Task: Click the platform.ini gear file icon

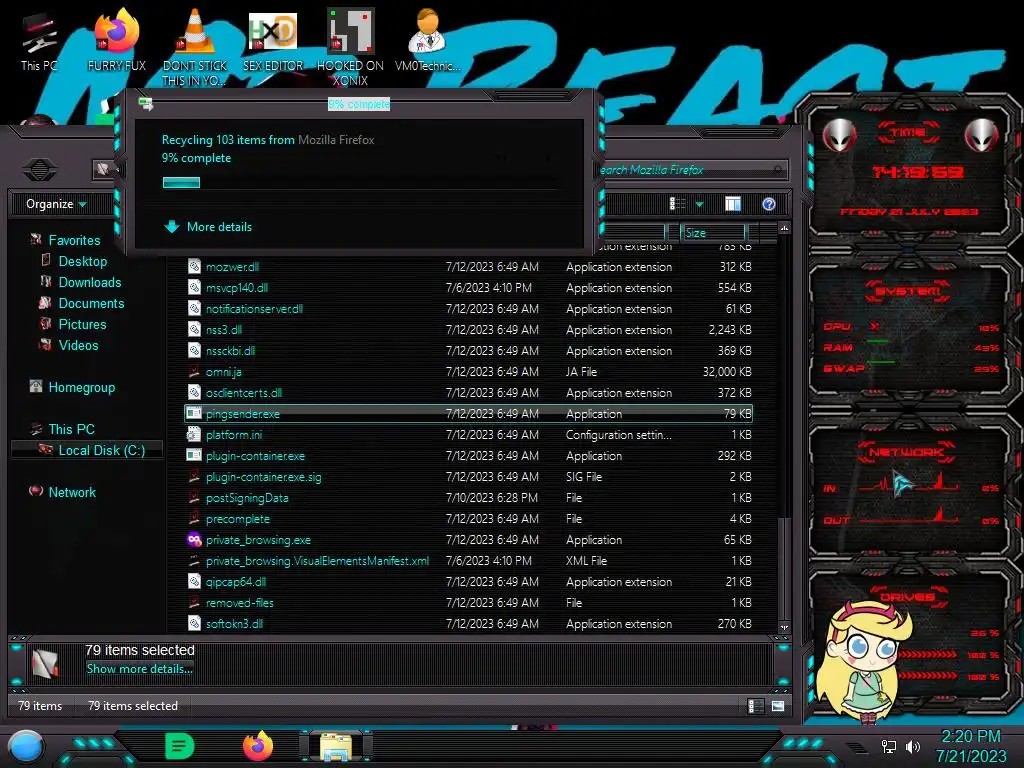Action: (194, 434)
